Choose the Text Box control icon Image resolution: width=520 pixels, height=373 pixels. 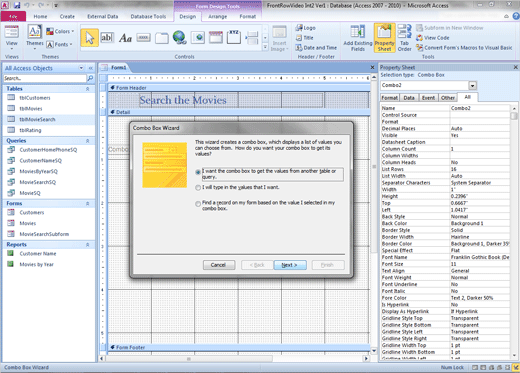pos(107,38)
